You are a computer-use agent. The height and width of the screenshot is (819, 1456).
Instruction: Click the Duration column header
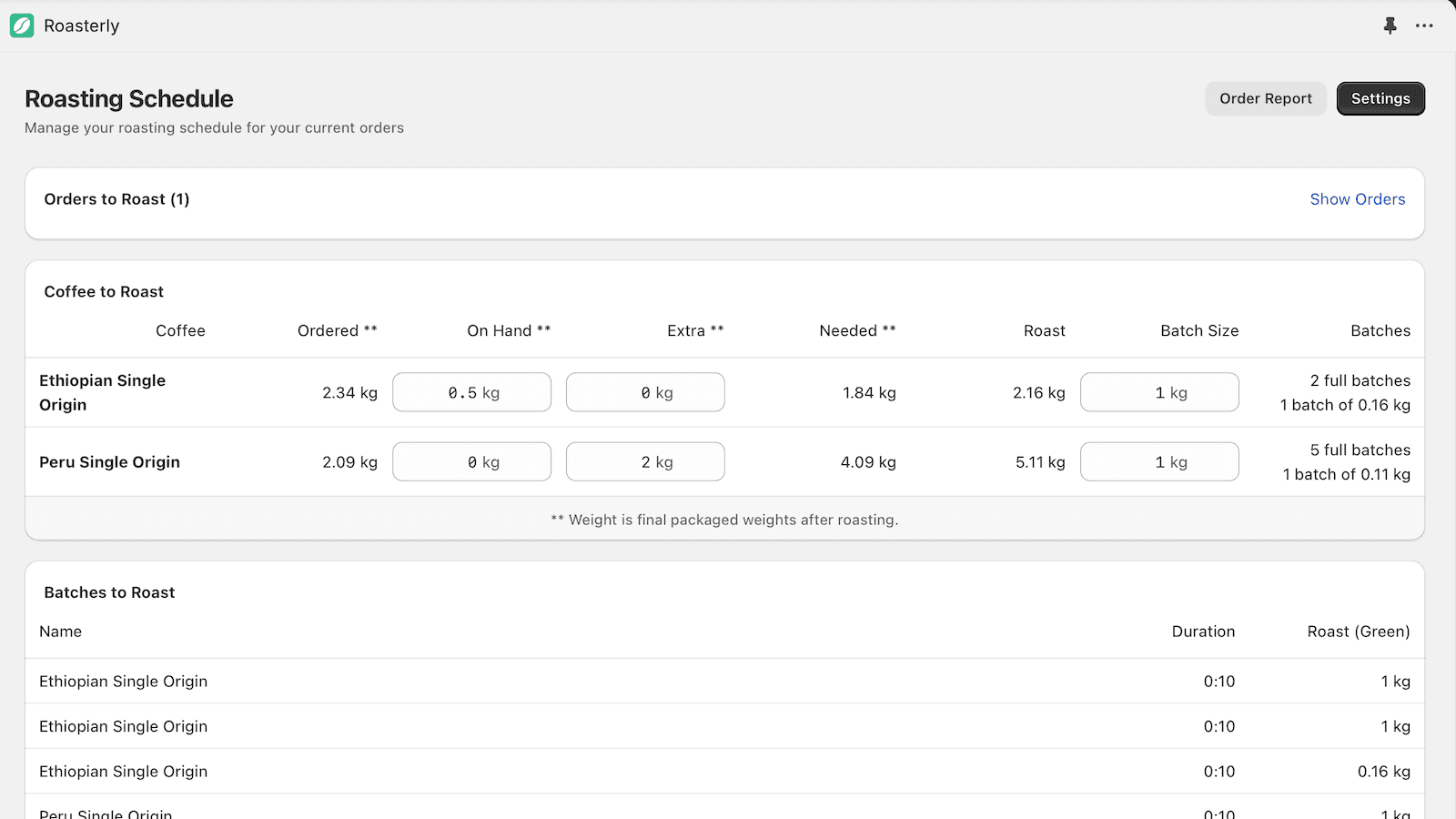point(1203,631)
